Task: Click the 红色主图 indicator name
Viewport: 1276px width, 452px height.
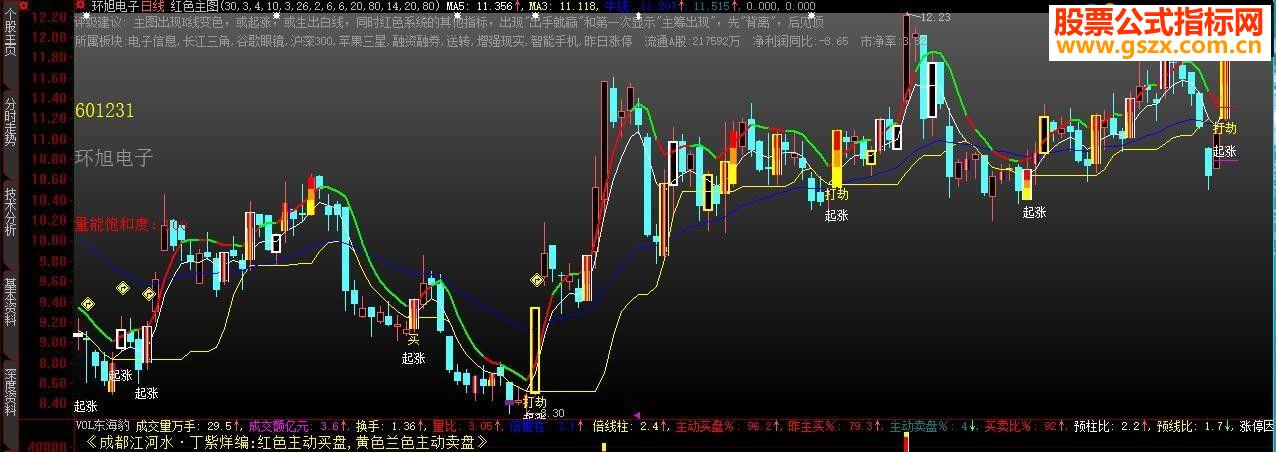Action: (195, 6)
